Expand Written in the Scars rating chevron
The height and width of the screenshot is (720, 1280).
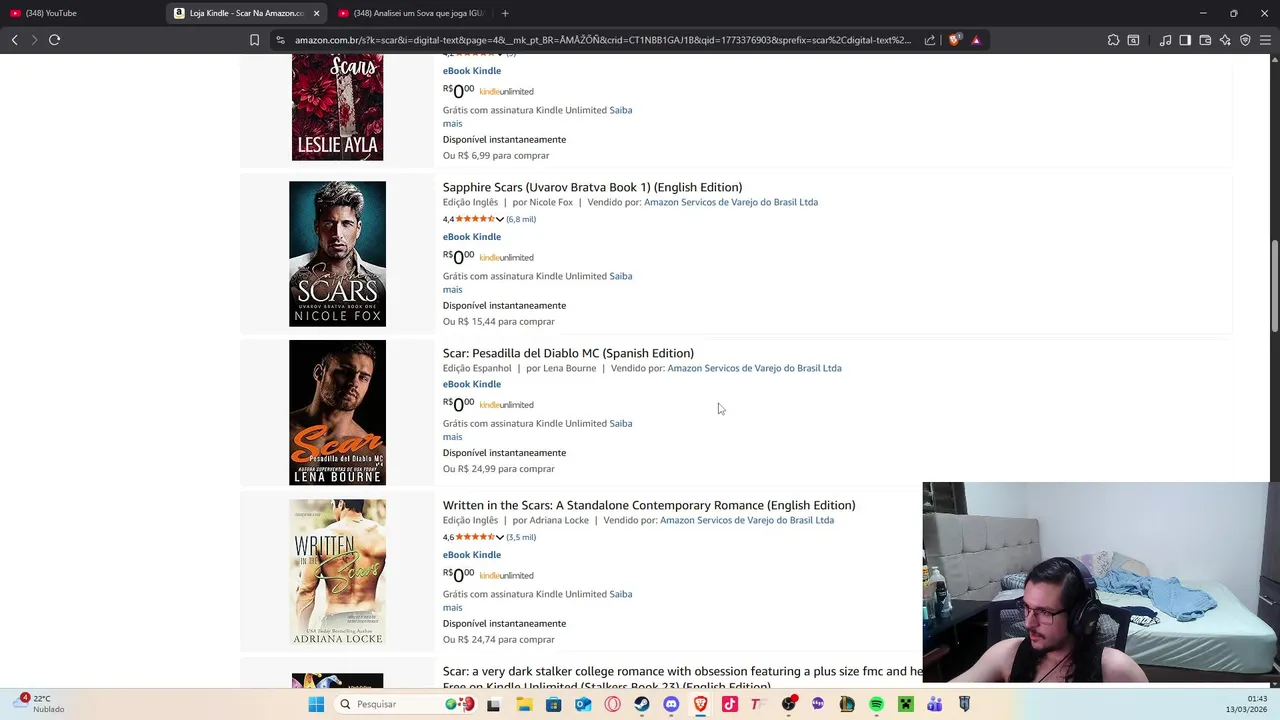point(499,537)
